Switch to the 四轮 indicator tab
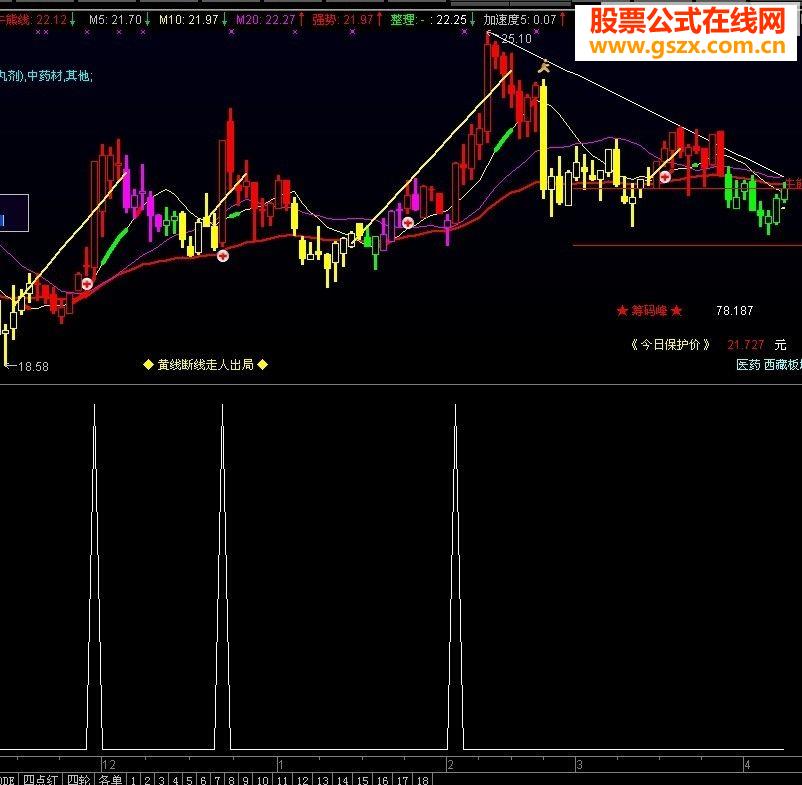Viewport: 802px width, 785px height. point(79,780)
